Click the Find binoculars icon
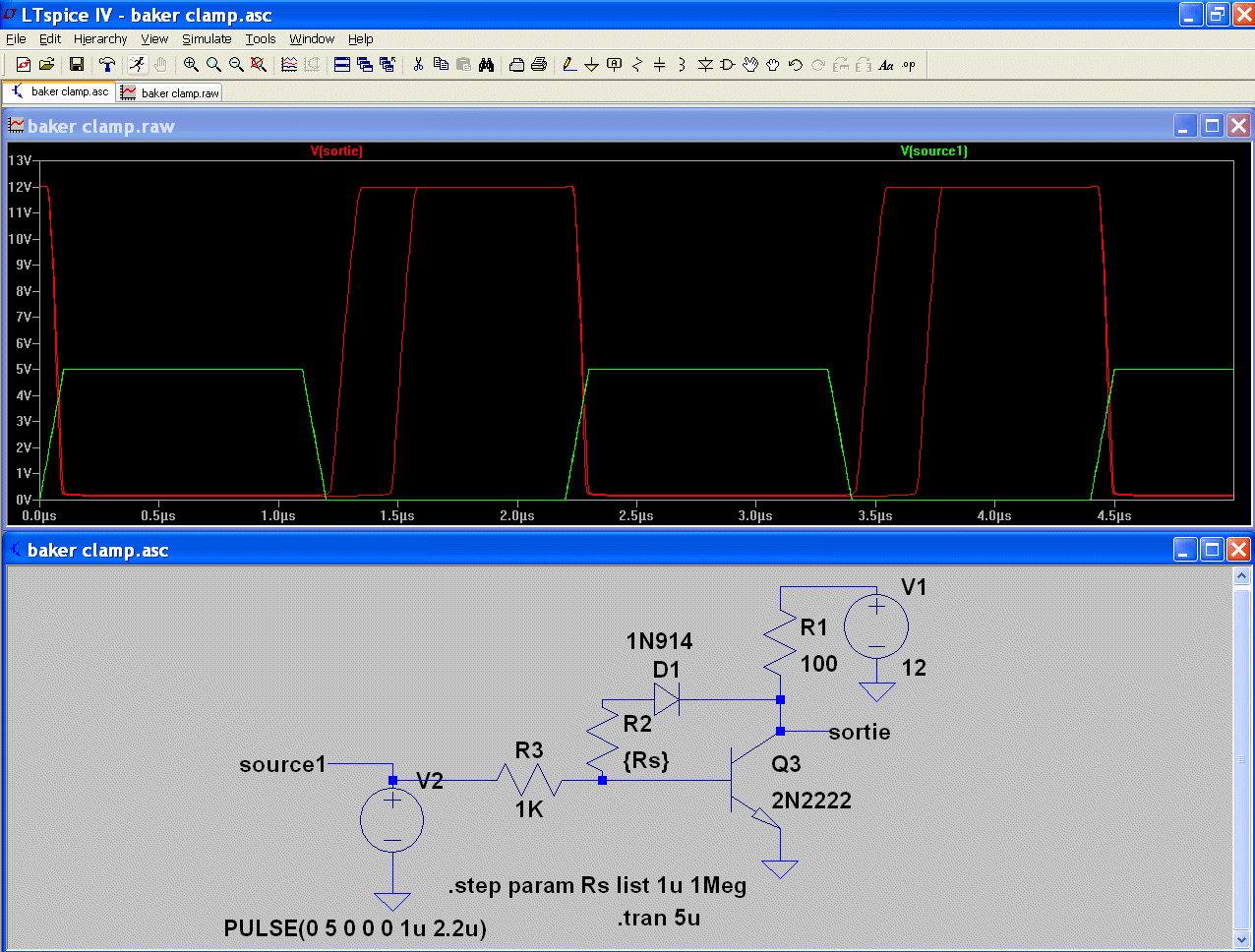The height and width of the screenshot is (952, 1255). [x=486, y=65]
